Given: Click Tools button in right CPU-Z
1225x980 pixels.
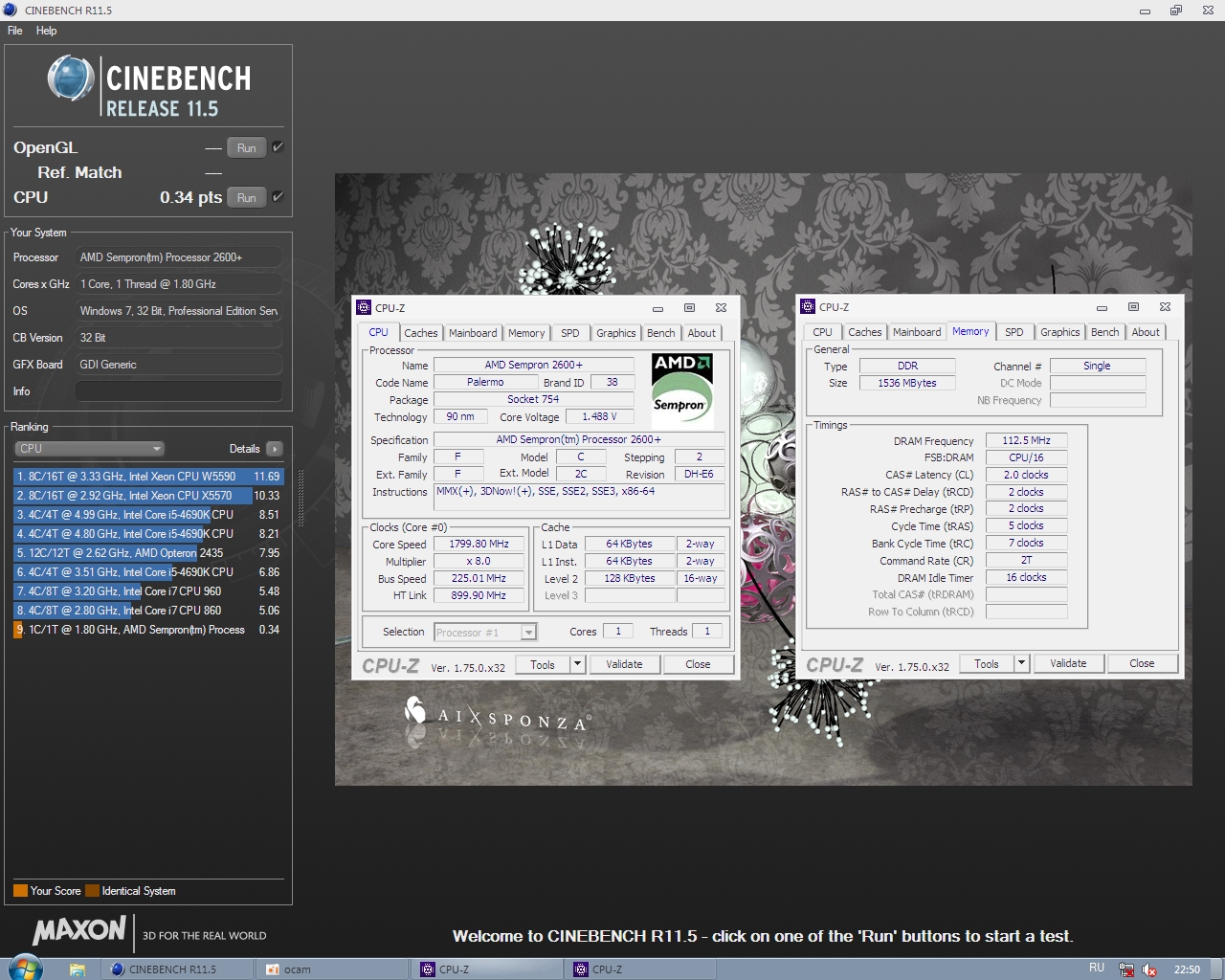Looking at the screenshot, I should (x=987, y=663).
